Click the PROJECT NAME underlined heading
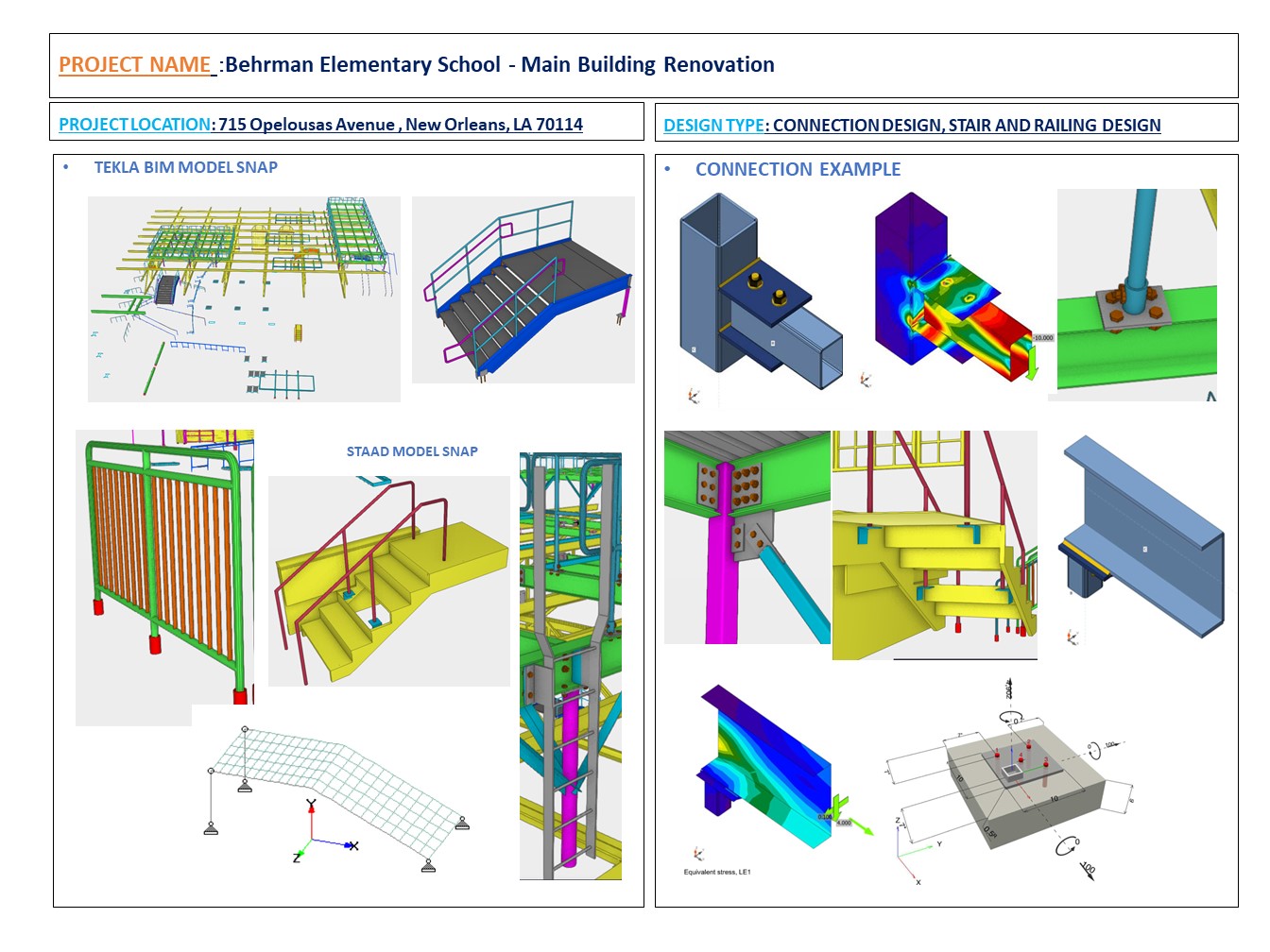Image resolution: width=1270 pixels, height=952 pixels. (x=135, y=65)
